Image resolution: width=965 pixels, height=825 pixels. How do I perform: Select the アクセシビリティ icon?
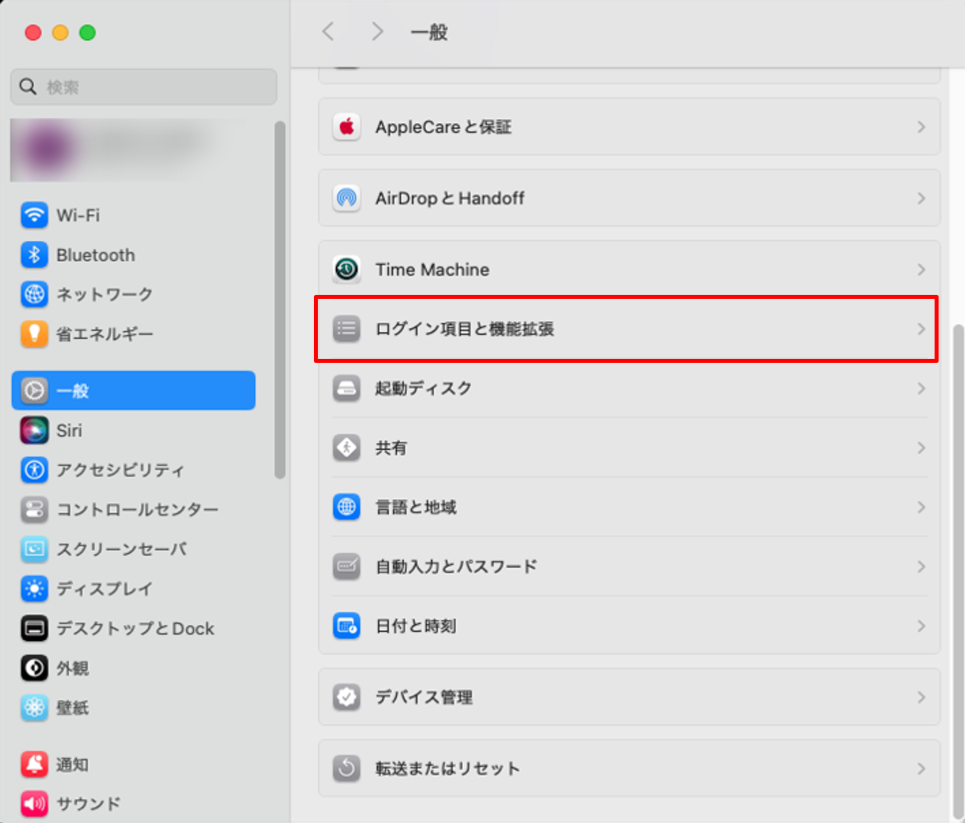[30, 470]
